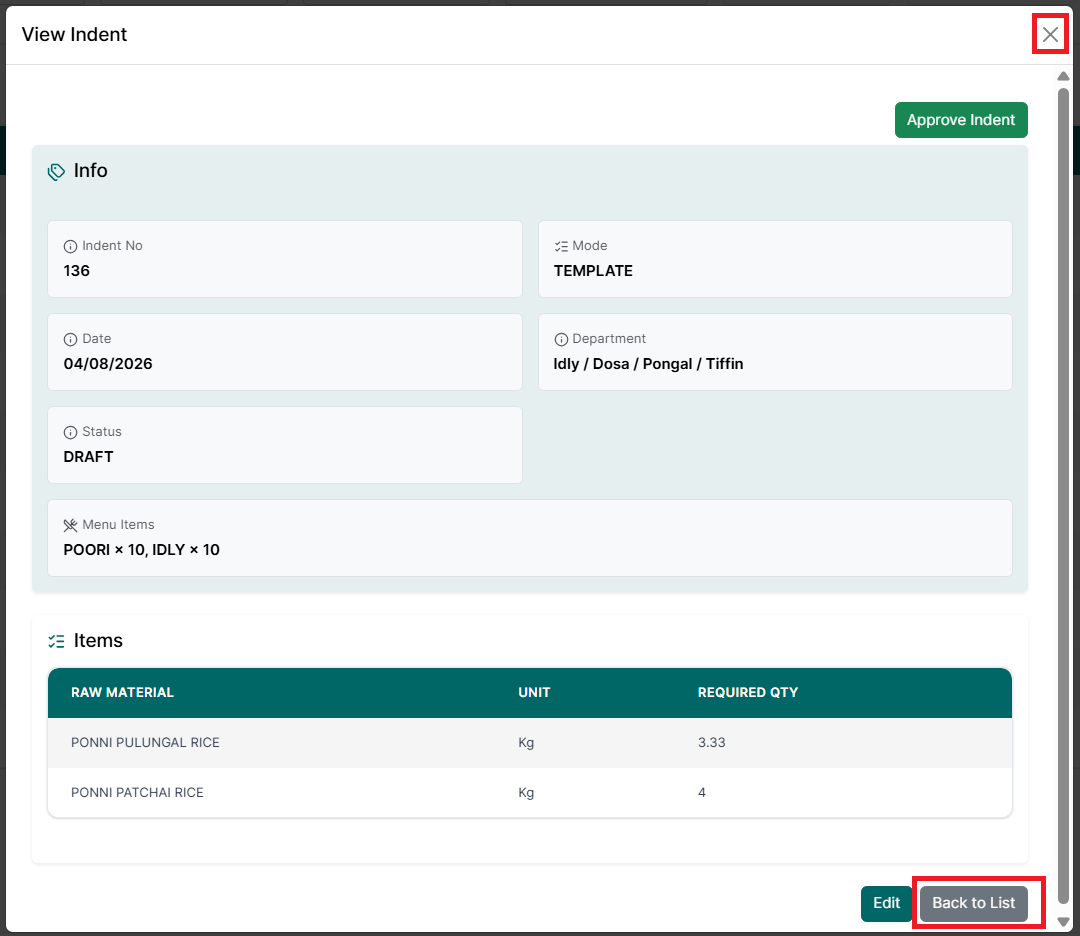Click the Indent No label
Viewport: 1080px width, 936px height.
coord(112,246)
